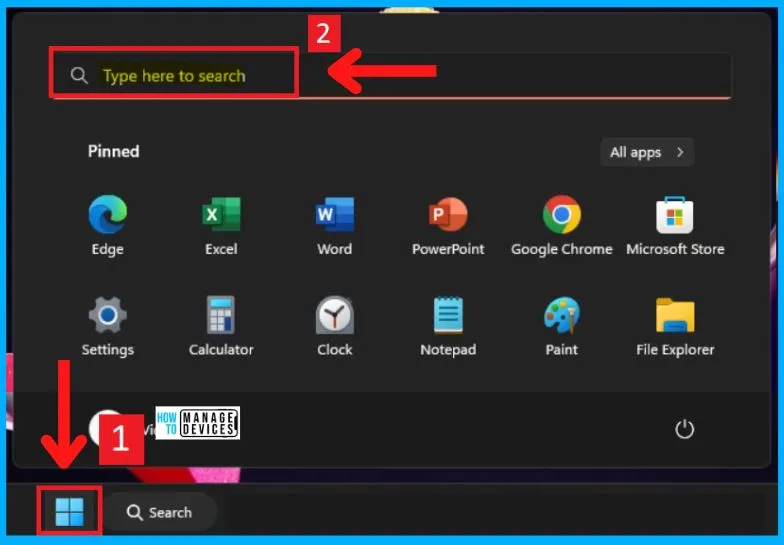Open the user profile avatar menu
This screenshot has height=545, width=784.
(107, 428)
